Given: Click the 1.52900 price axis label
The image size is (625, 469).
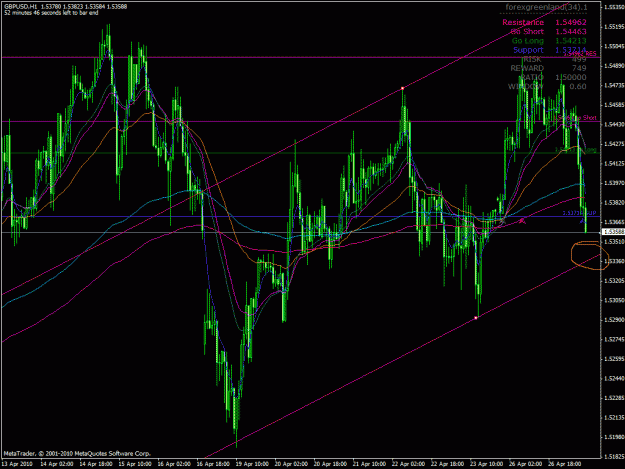Looking at the screenshot, I should [614, 320].
